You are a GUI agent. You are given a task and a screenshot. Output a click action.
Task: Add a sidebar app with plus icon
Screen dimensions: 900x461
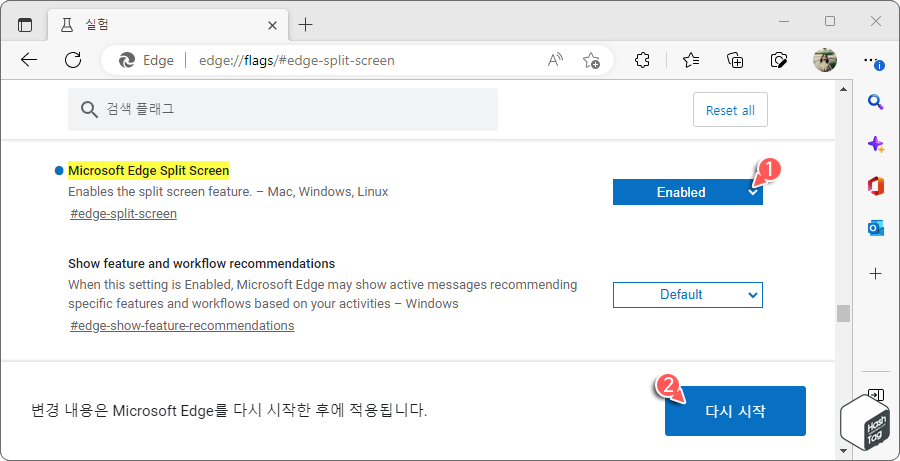(x=875, y=274)
